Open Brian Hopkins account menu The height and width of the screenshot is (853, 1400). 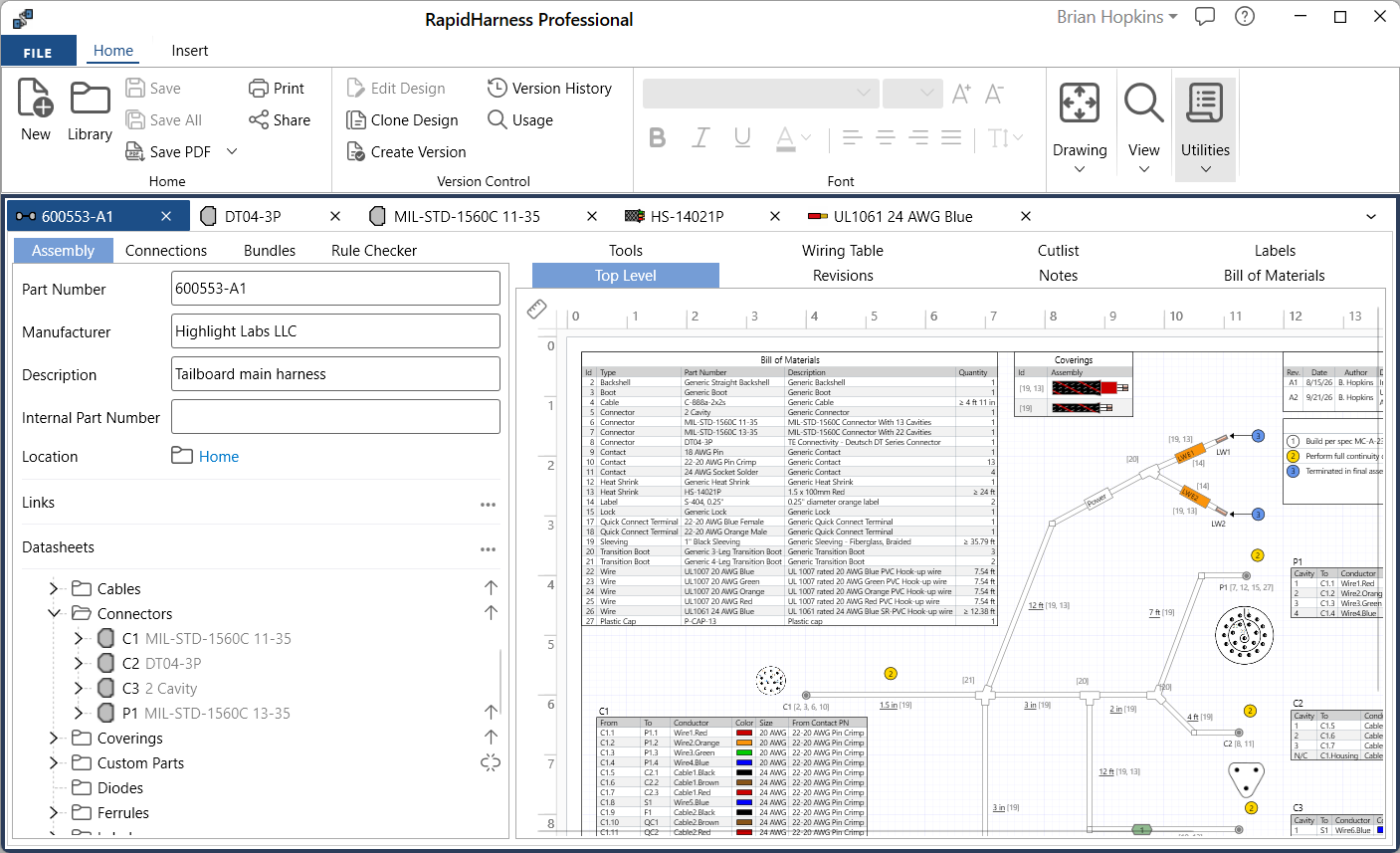[x=1116, y=17]
